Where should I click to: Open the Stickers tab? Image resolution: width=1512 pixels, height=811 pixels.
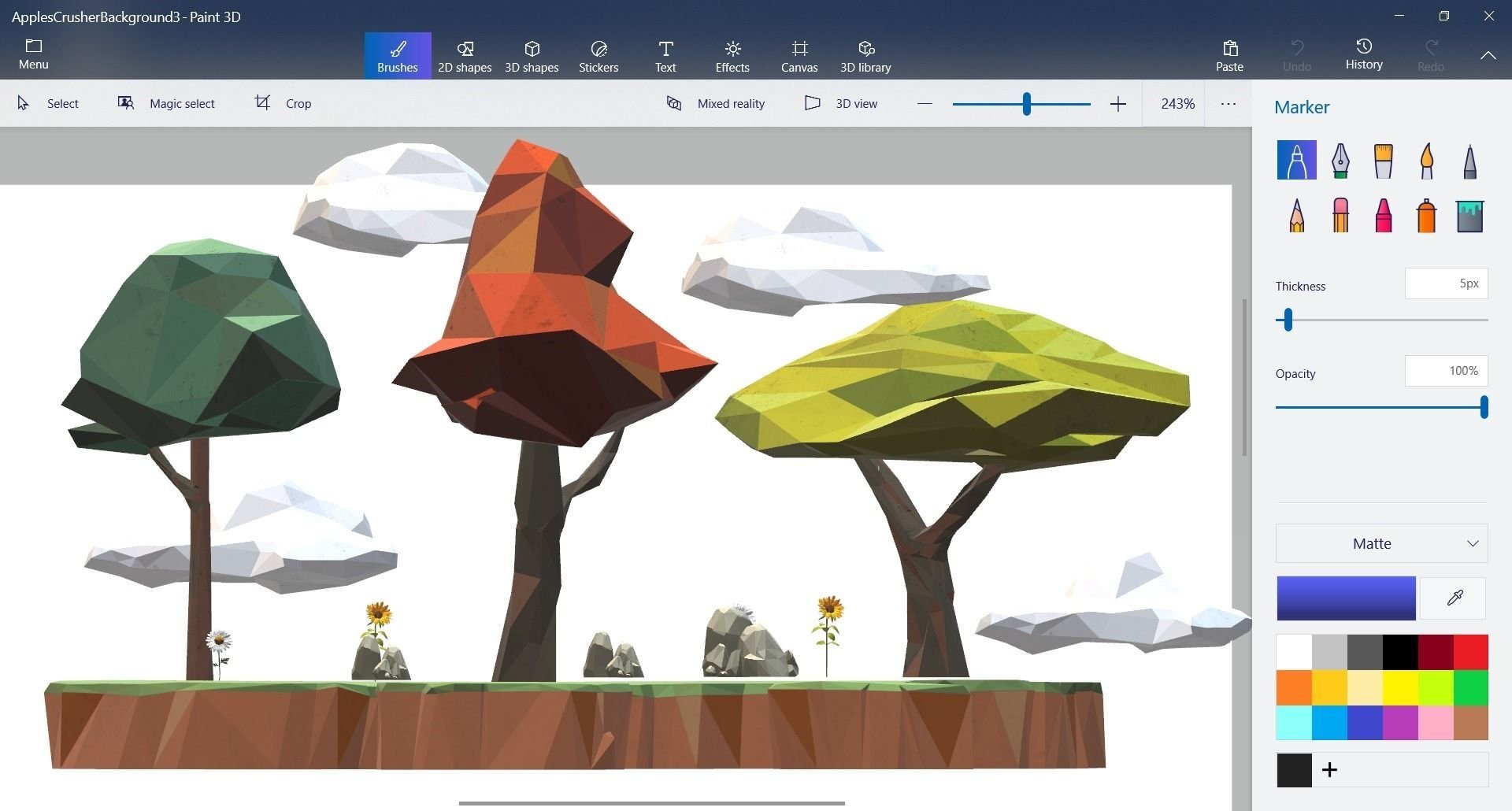(x=598, y=56)
